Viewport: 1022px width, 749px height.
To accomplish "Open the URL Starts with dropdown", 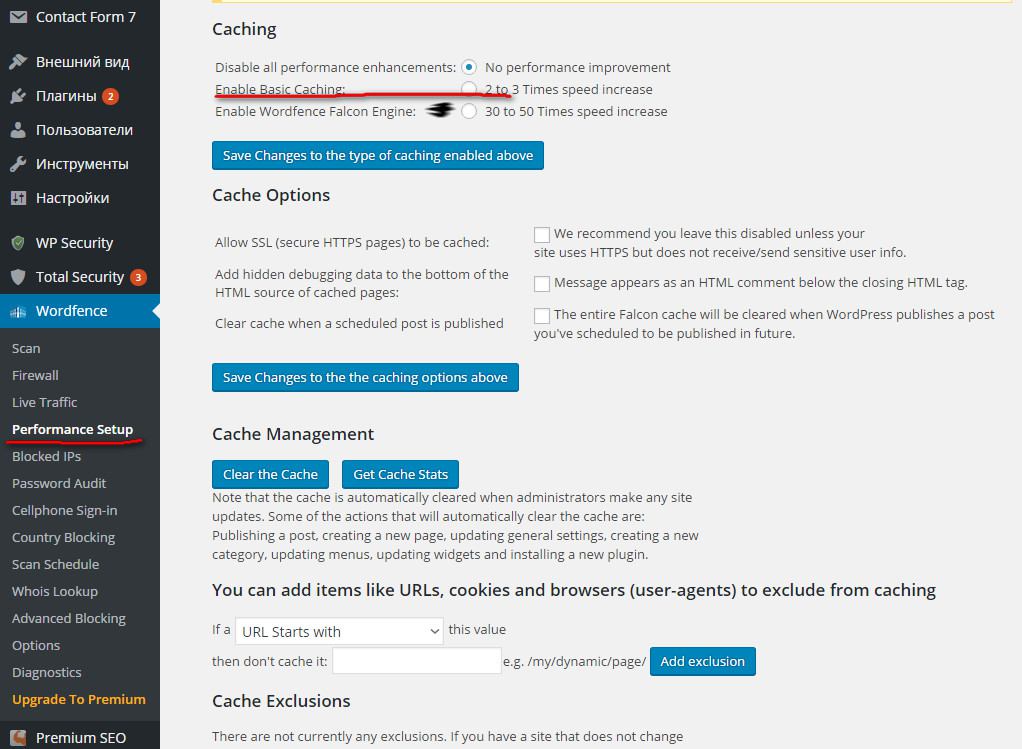I will click(339, 631).
